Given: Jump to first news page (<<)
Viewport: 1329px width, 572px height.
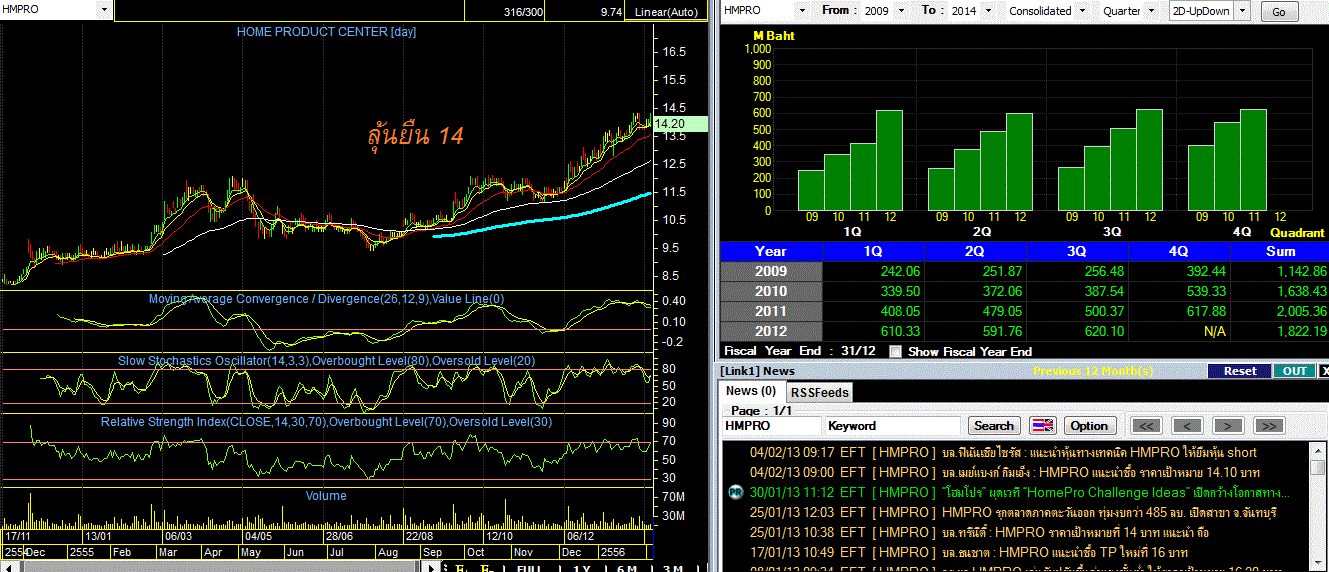Looking at the screenshot, I should click(1145, 425).
